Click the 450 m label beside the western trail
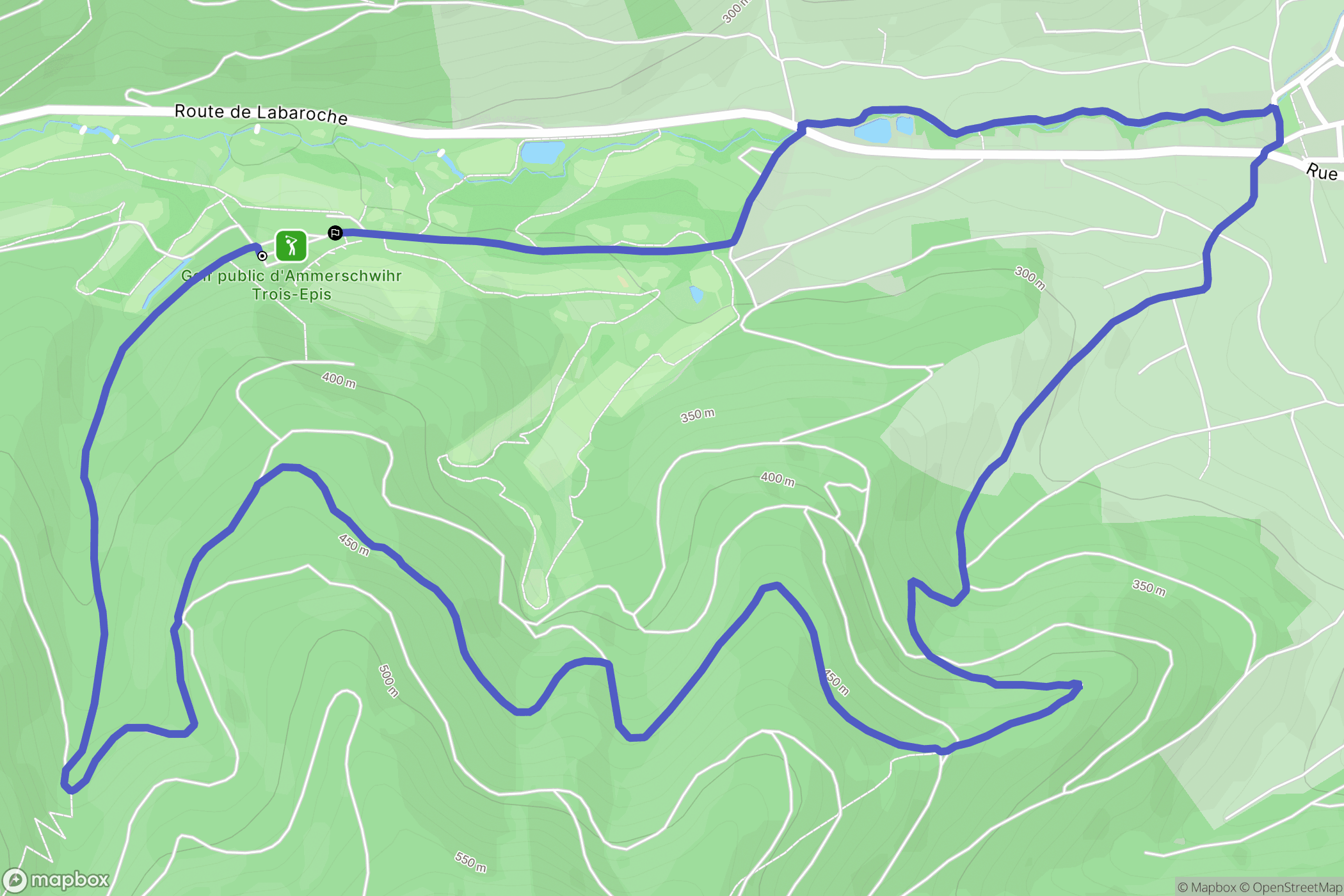This screenshot has height=896, width=1344. 354,545
